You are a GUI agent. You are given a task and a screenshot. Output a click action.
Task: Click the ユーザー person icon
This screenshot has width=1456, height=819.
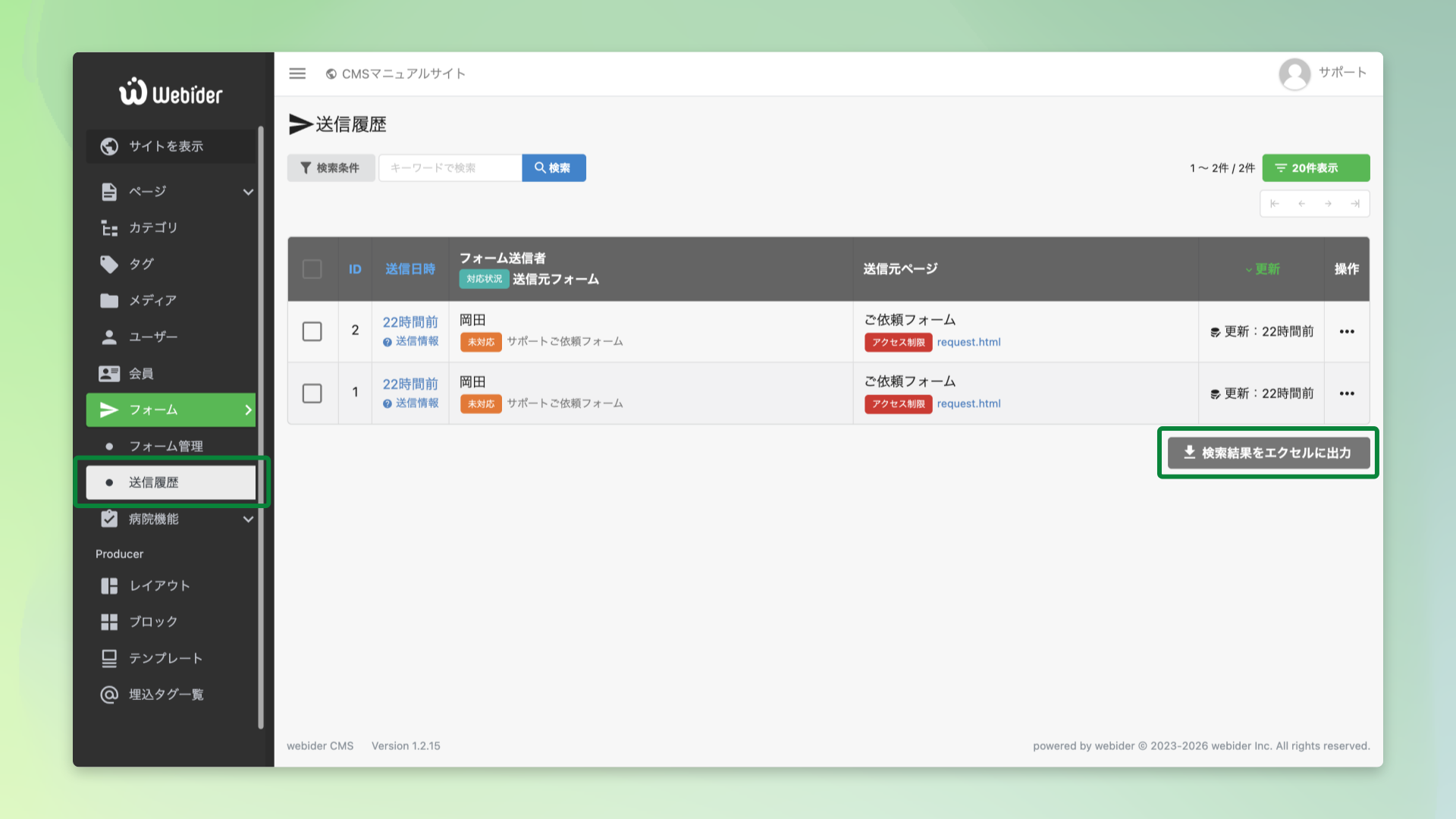[109, 337]
